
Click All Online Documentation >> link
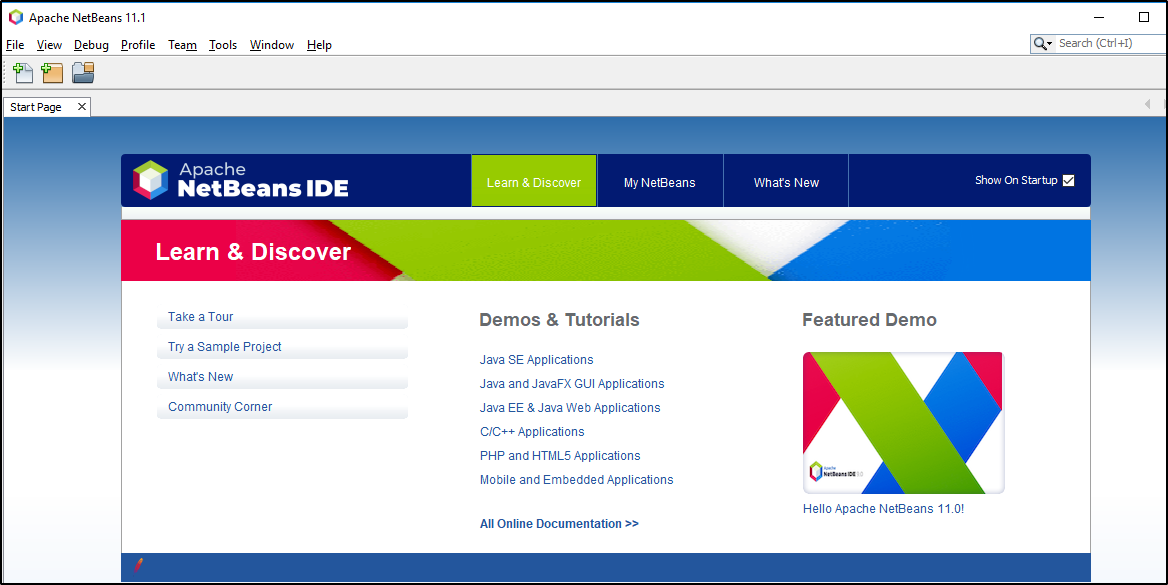[559, 524]
